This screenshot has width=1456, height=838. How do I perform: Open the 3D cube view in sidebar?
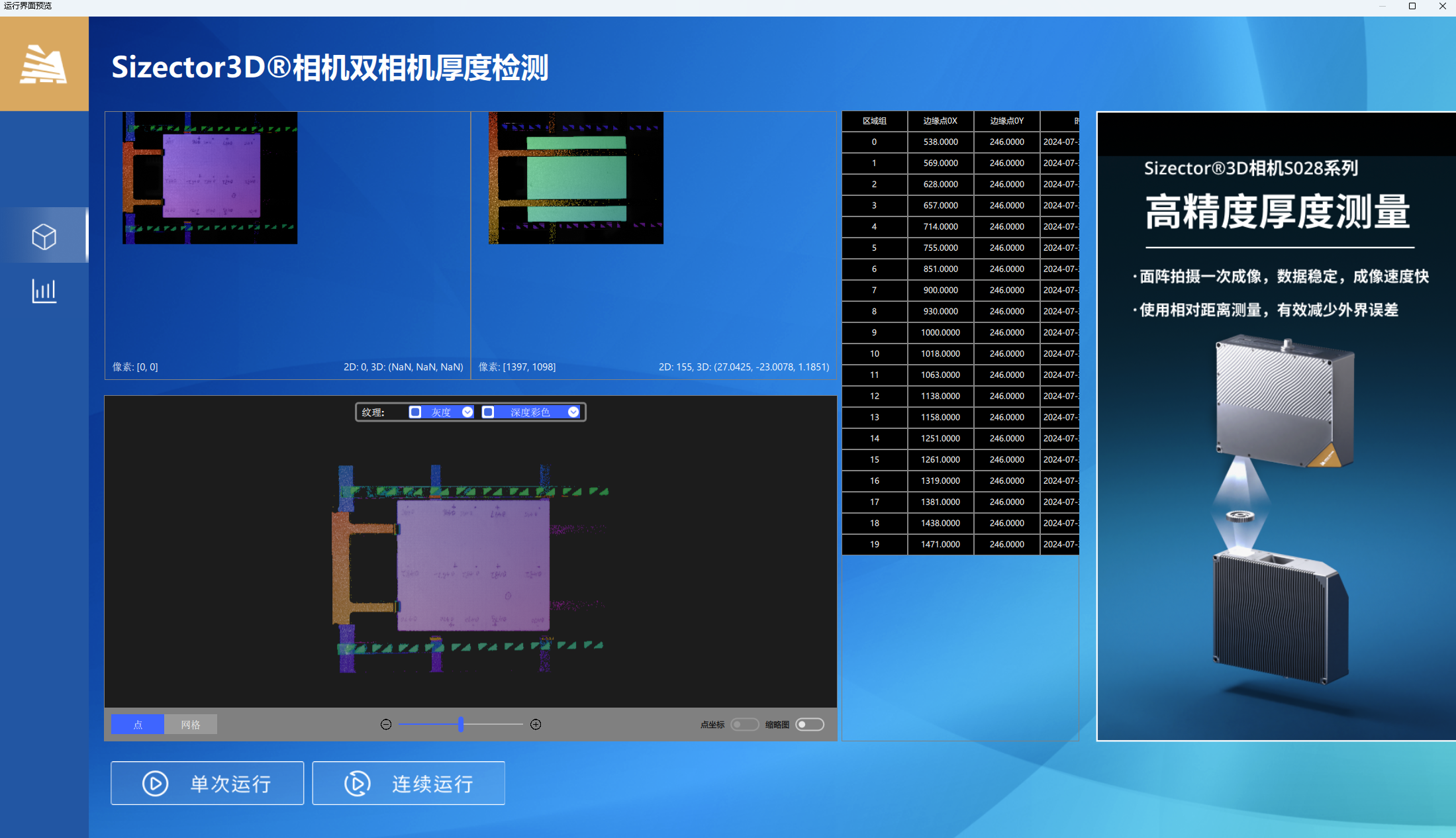tap(44, 236)
